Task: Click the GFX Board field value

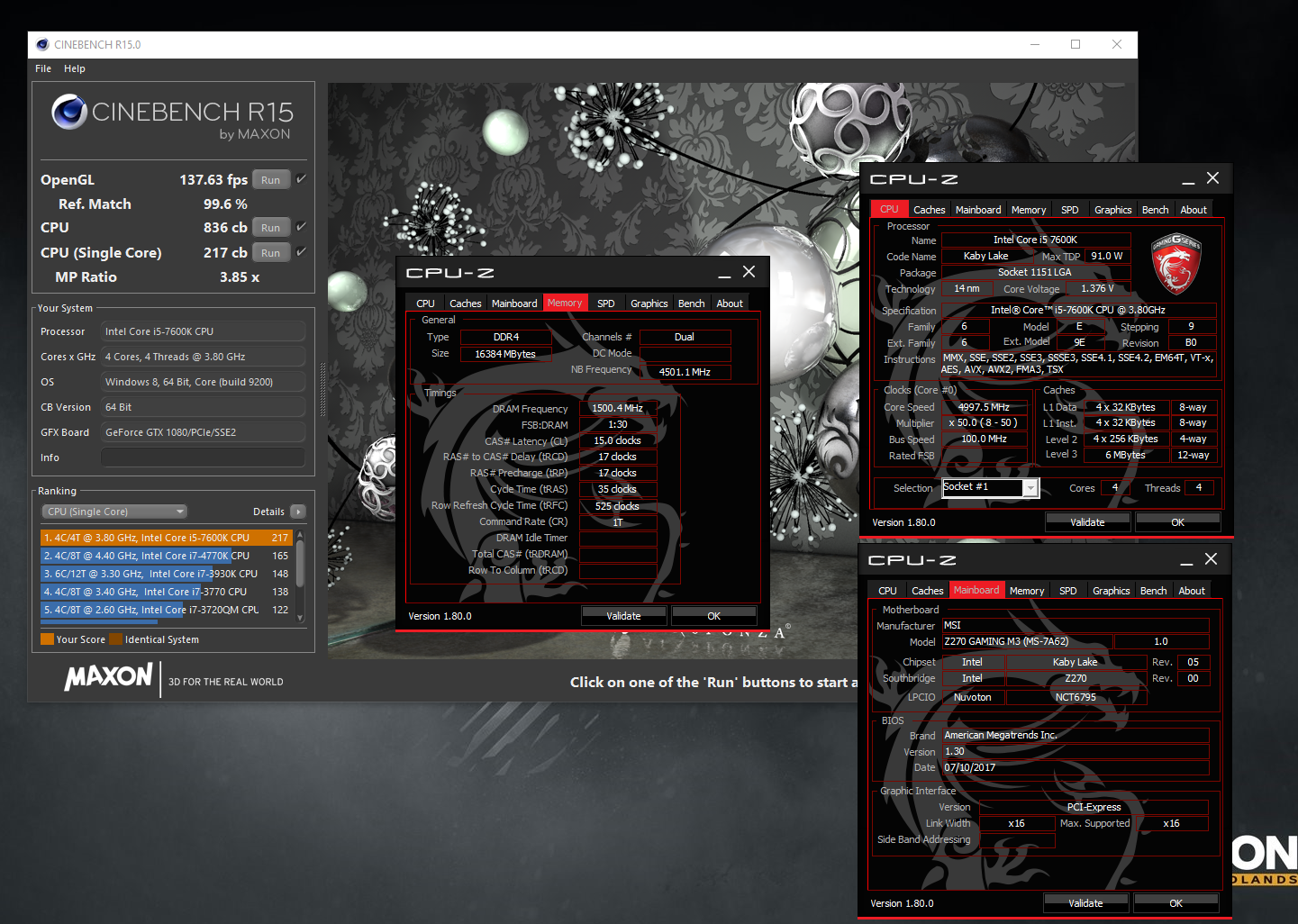Action: click(x=203, y=432)
